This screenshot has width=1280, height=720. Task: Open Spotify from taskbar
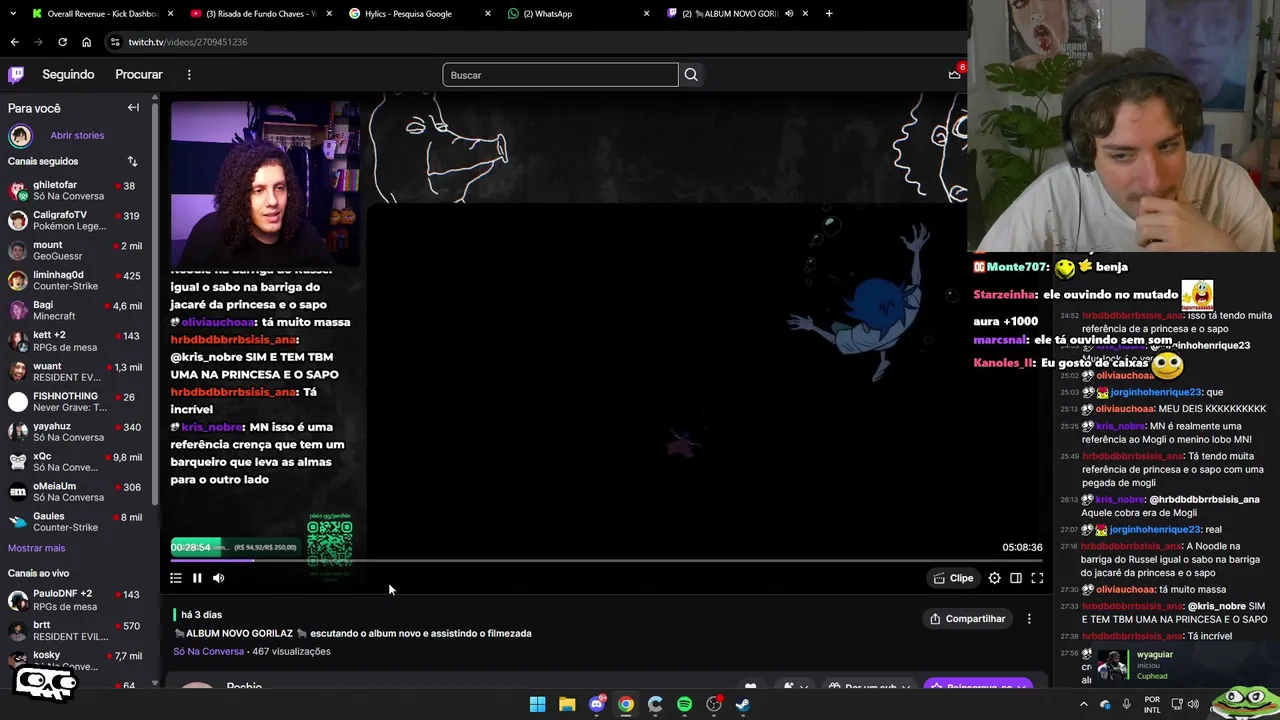pyautogui.click(x=684, y=704)
